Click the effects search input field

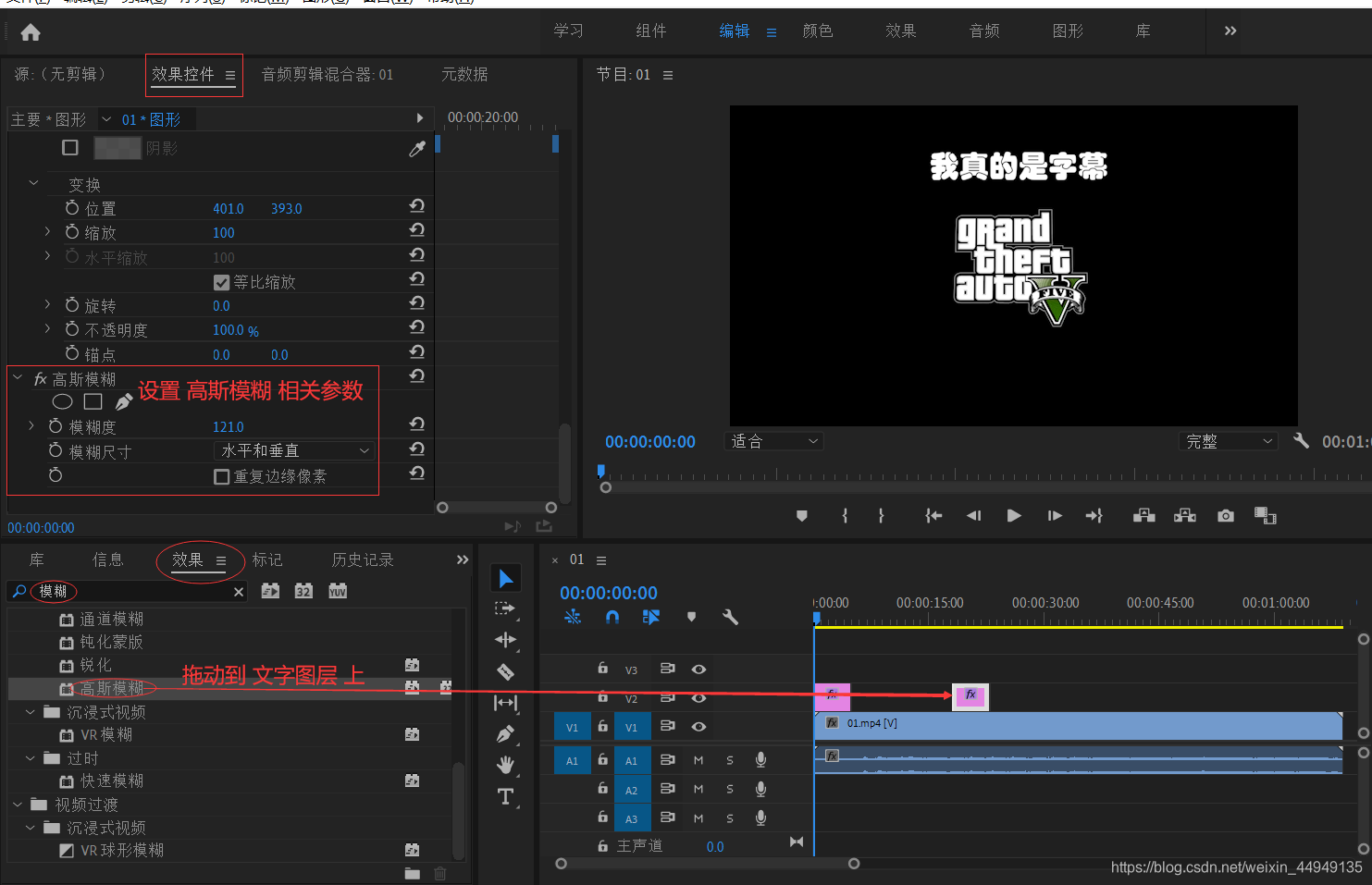pos(130,592)
